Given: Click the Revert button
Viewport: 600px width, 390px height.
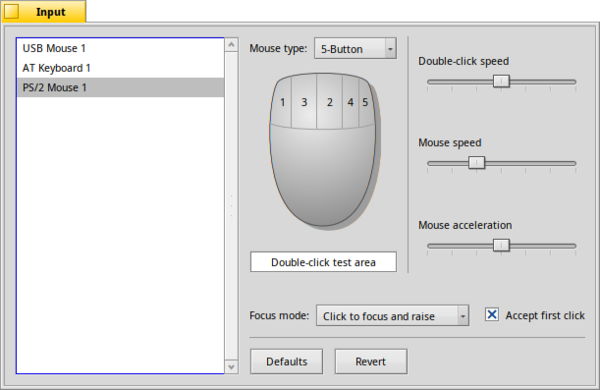Looking at the screenshot, I should pos(371,361).
